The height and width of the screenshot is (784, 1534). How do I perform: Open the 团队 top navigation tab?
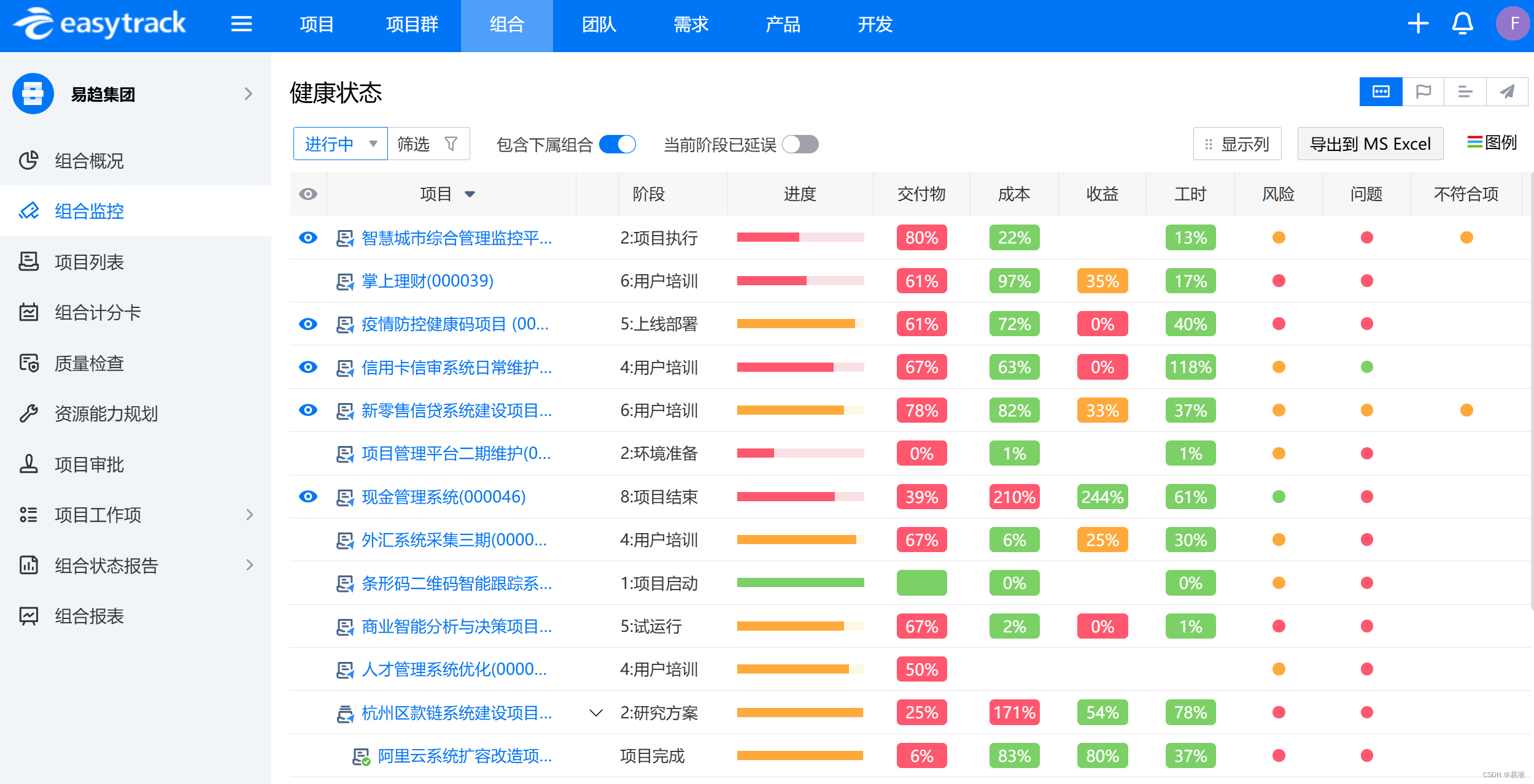pyautogui.click(x=598, y=25)
